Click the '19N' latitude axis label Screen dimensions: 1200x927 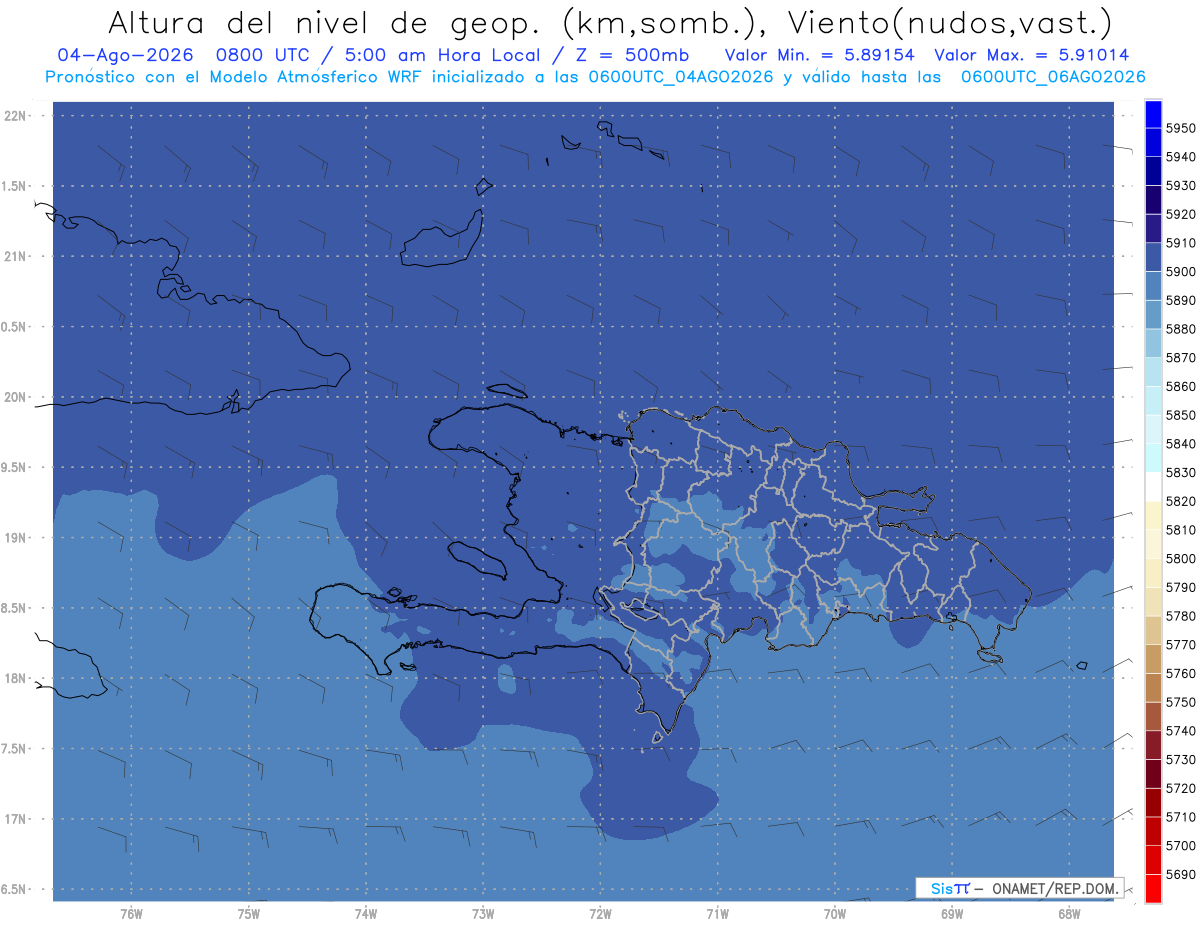(x=14, y=538)
